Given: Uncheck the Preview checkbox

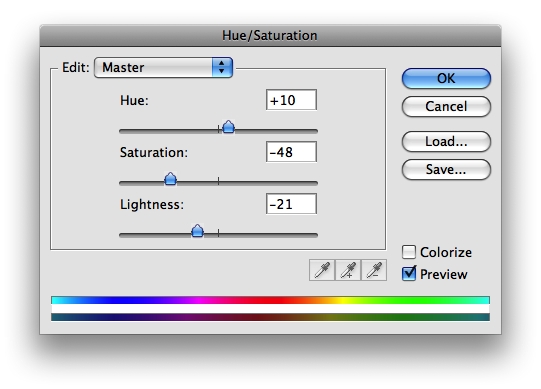Looking at the screenshot, I should pos(409,274).
